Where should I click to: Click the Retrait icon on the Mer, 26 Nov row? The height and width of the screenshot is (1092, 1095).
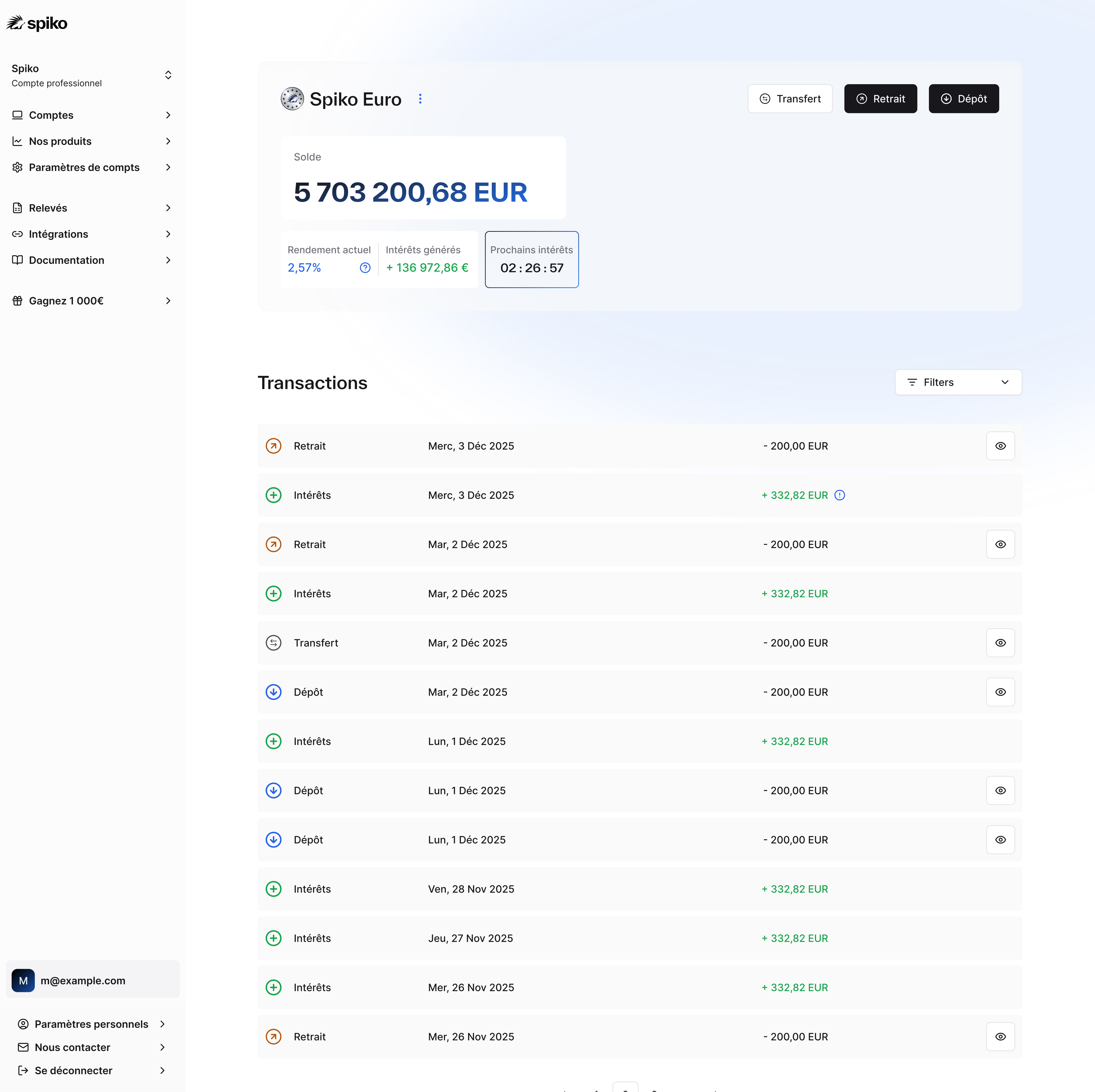click(274, 1037)
